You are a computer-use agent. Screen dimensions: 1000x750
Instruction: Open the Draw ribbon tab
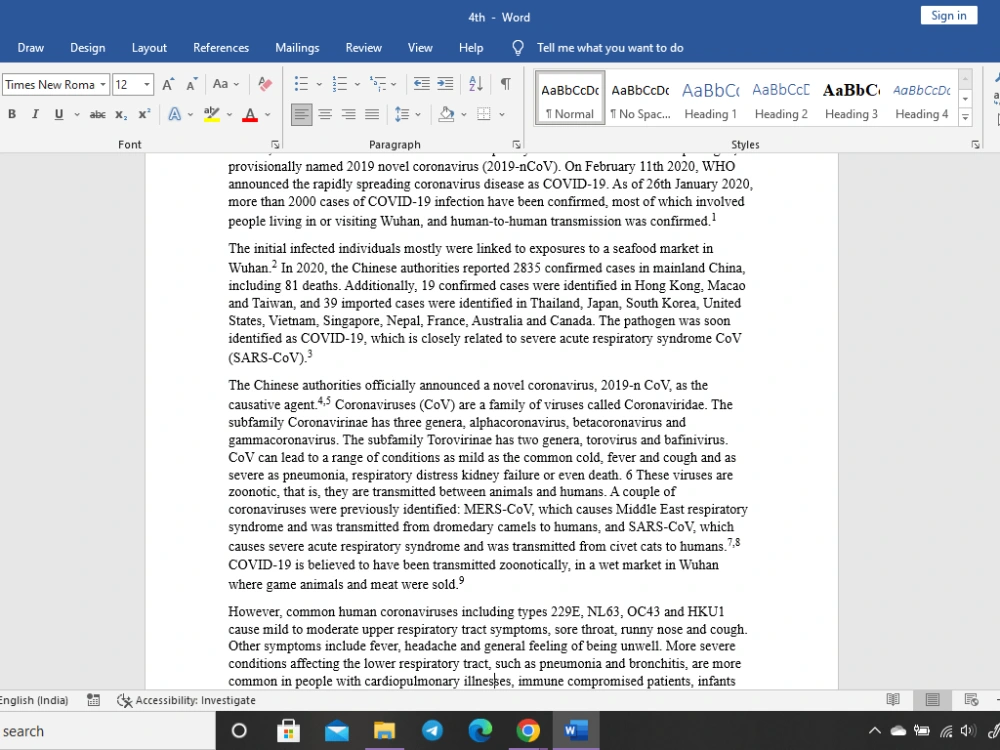pos(31,48)
